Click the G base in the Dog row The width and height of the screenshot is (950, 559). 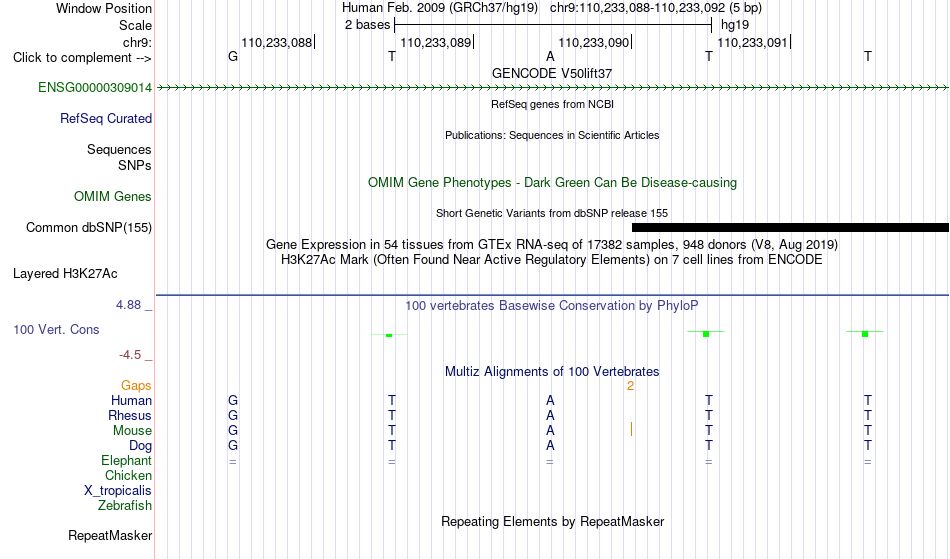click(233, 446)
